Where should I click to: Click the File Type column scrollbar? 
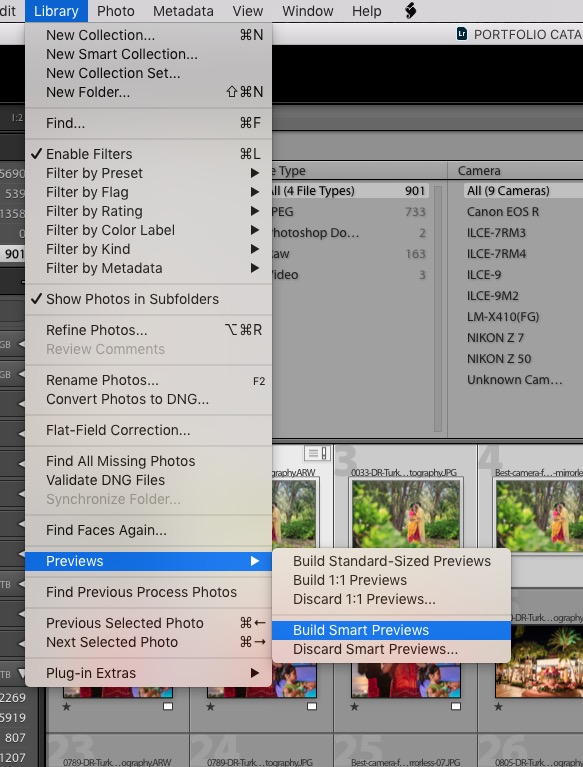(438, 308)
